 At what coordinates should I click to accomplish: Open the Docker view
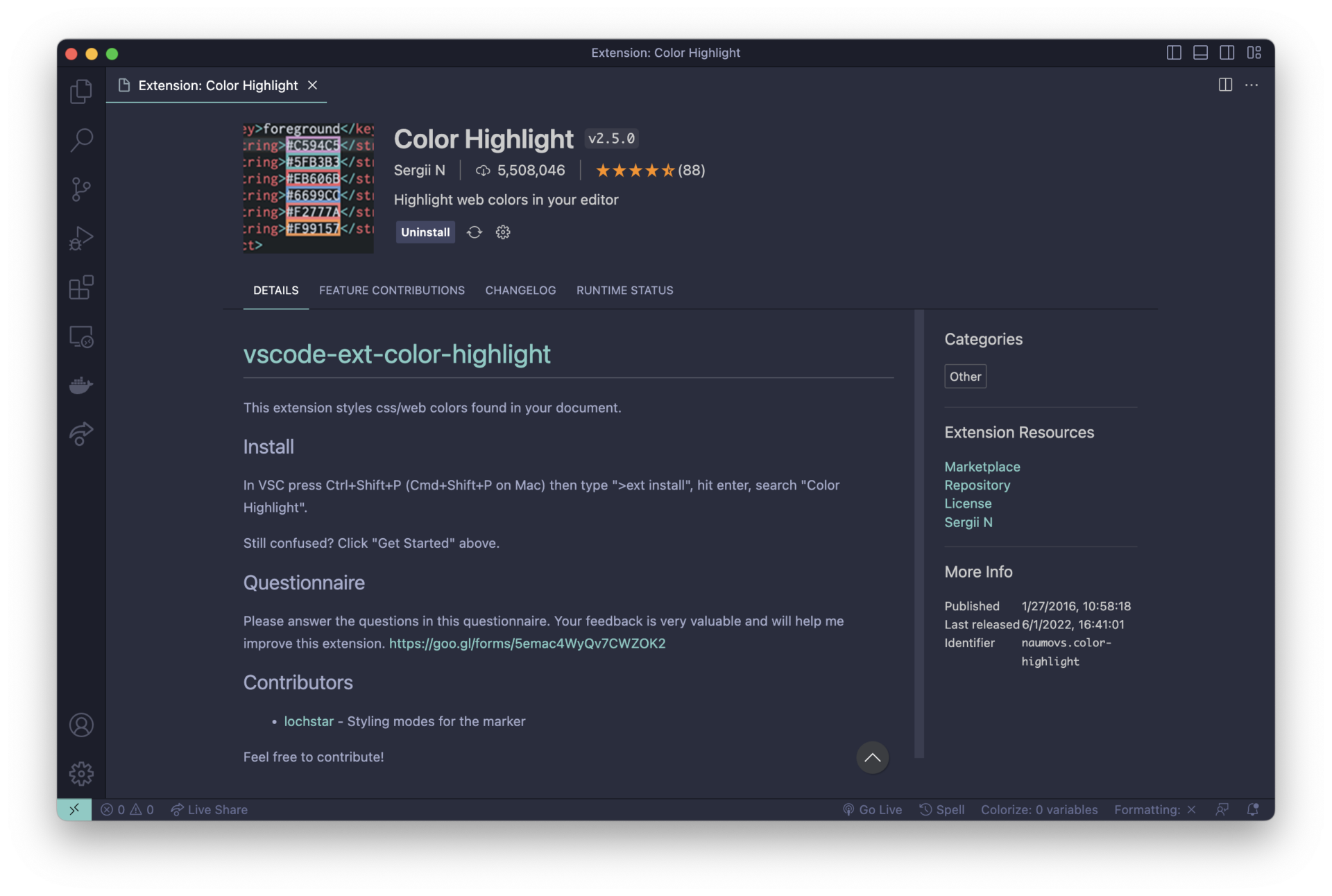(81, 385)
